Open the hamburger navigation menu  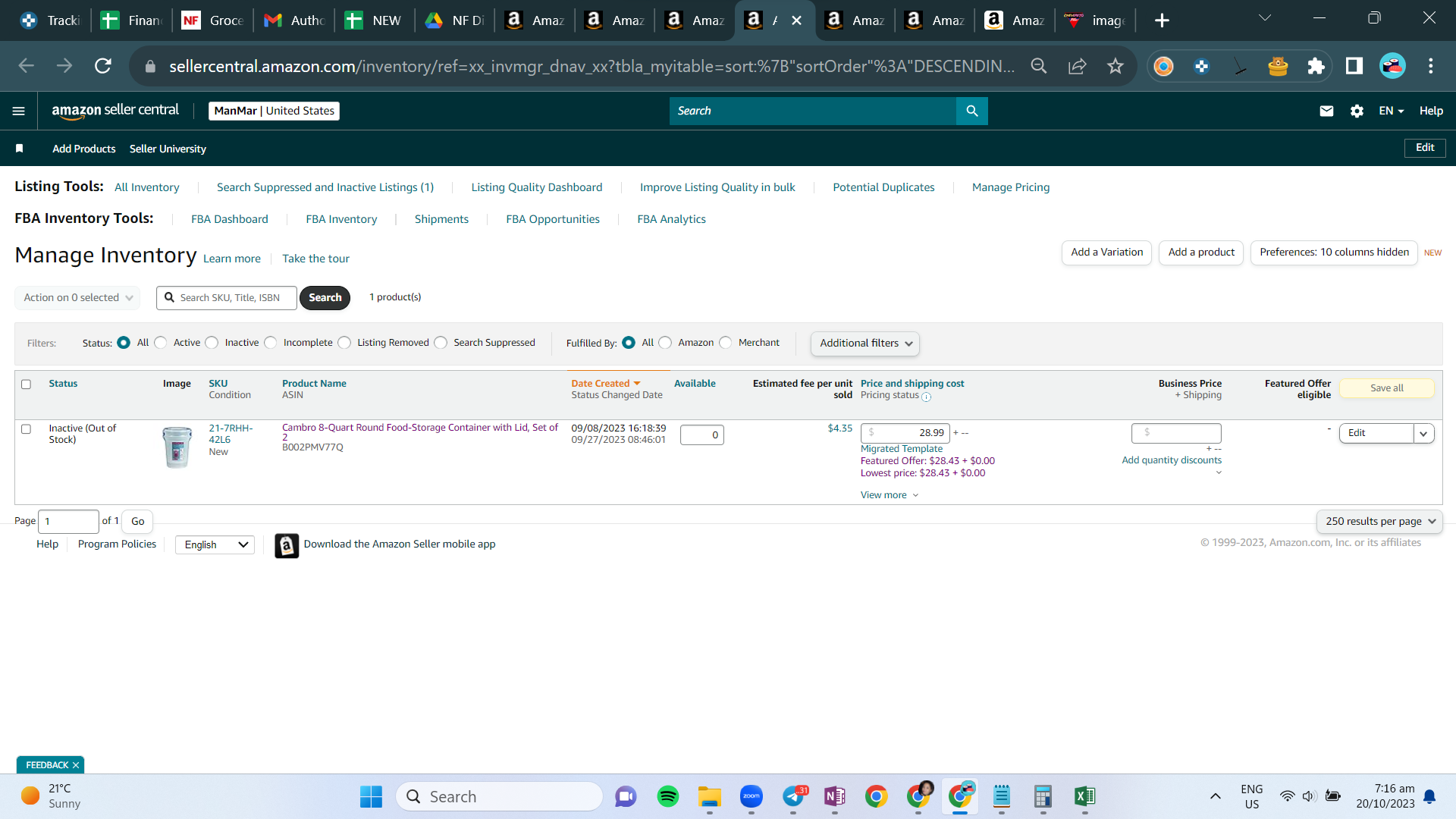coord(19,111)
